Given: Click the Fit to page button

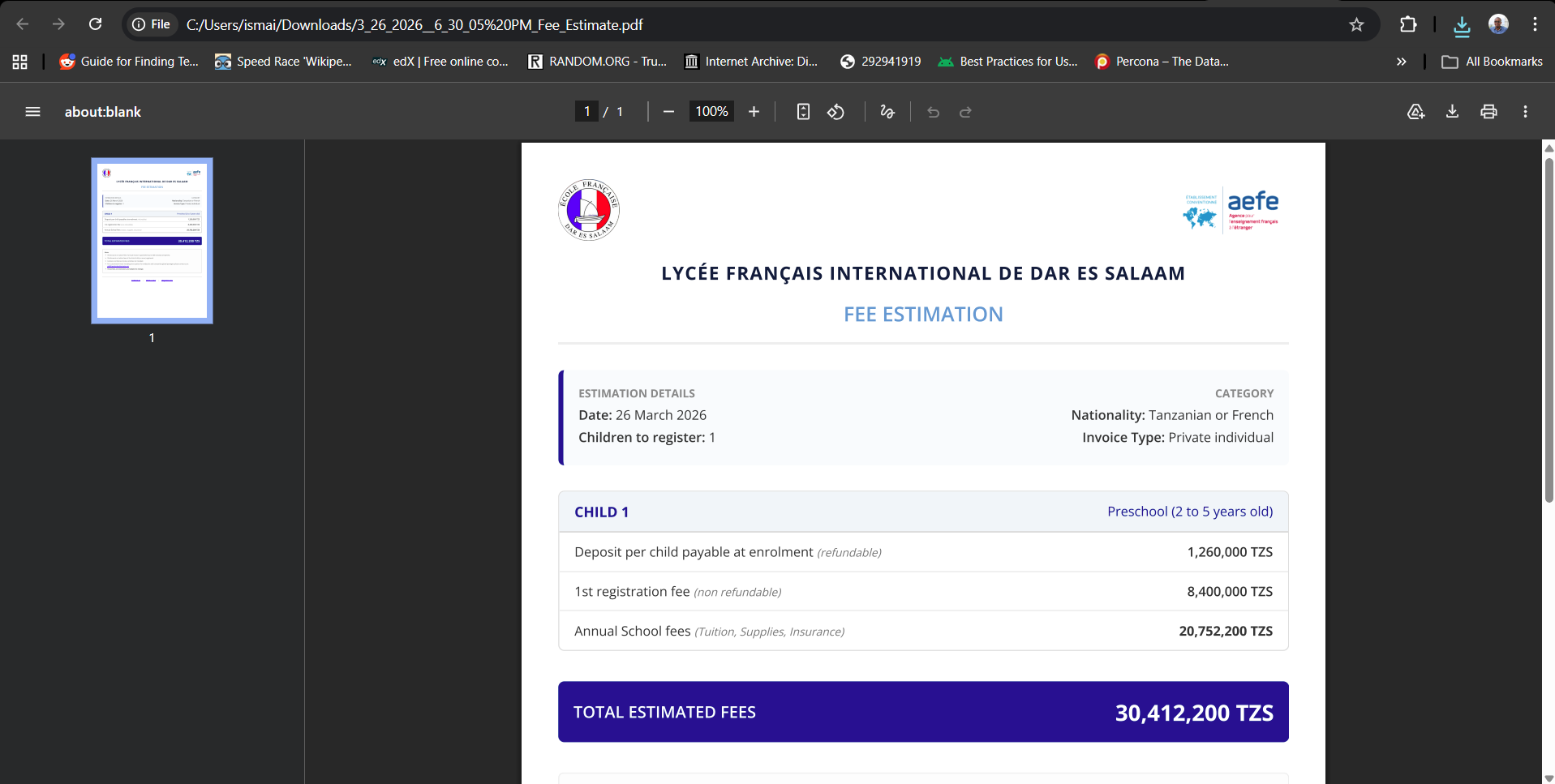Looking at the screenshot, I should [x=803, y=112].
